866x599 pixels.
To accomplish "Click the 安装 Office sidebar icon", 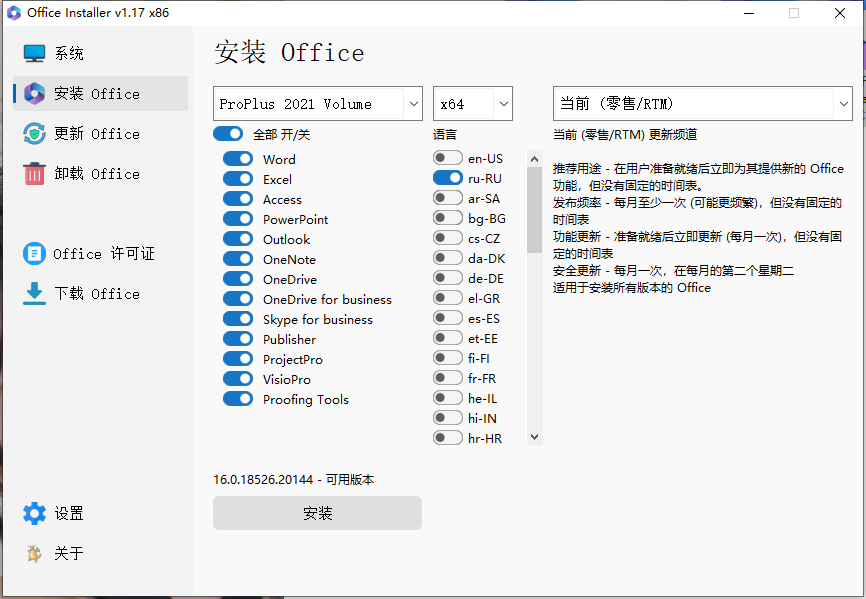I will click(x=35, y=93).
